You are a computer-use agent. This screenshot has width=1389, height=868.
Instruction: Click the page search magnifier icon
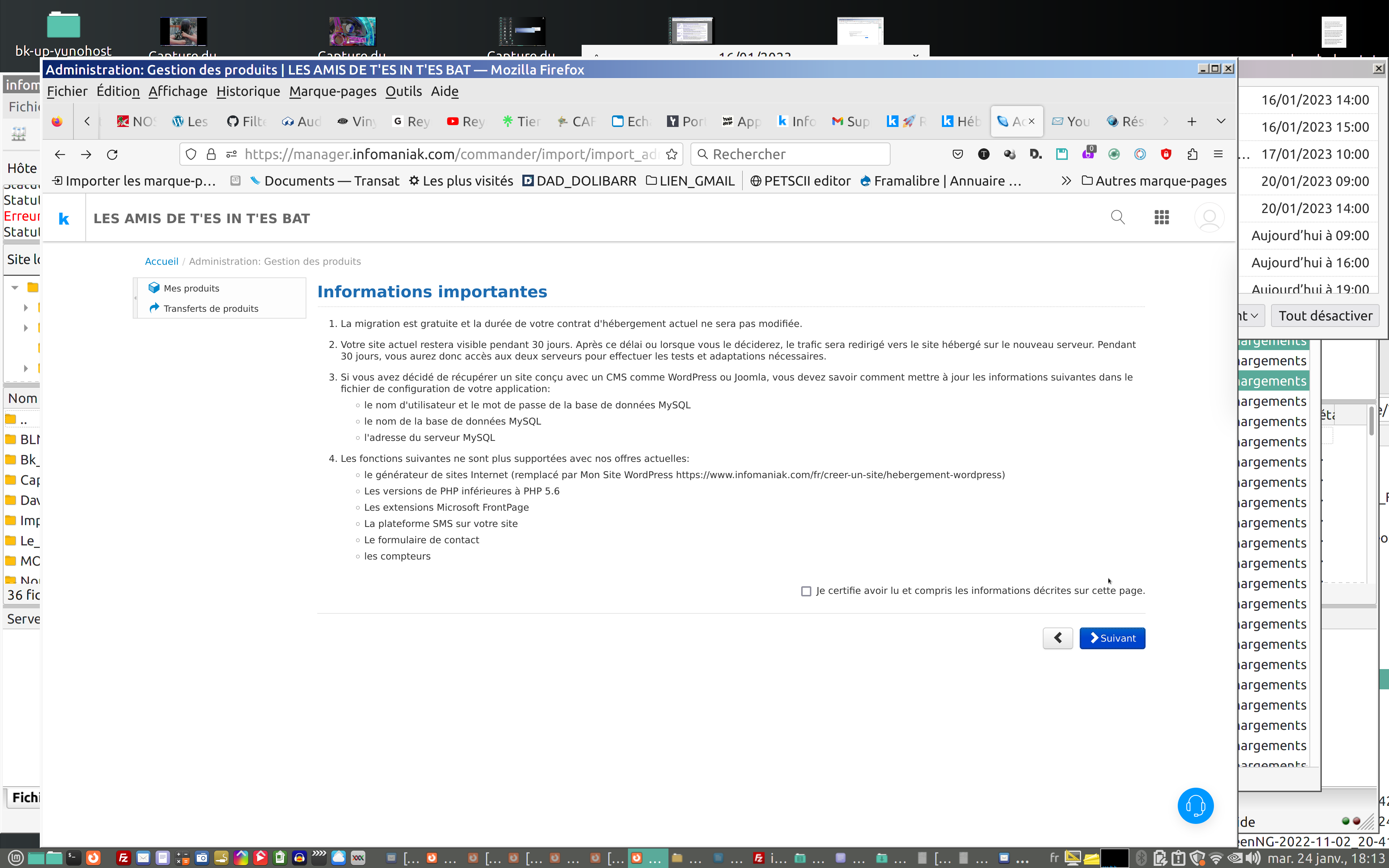tap(1117, 218)
